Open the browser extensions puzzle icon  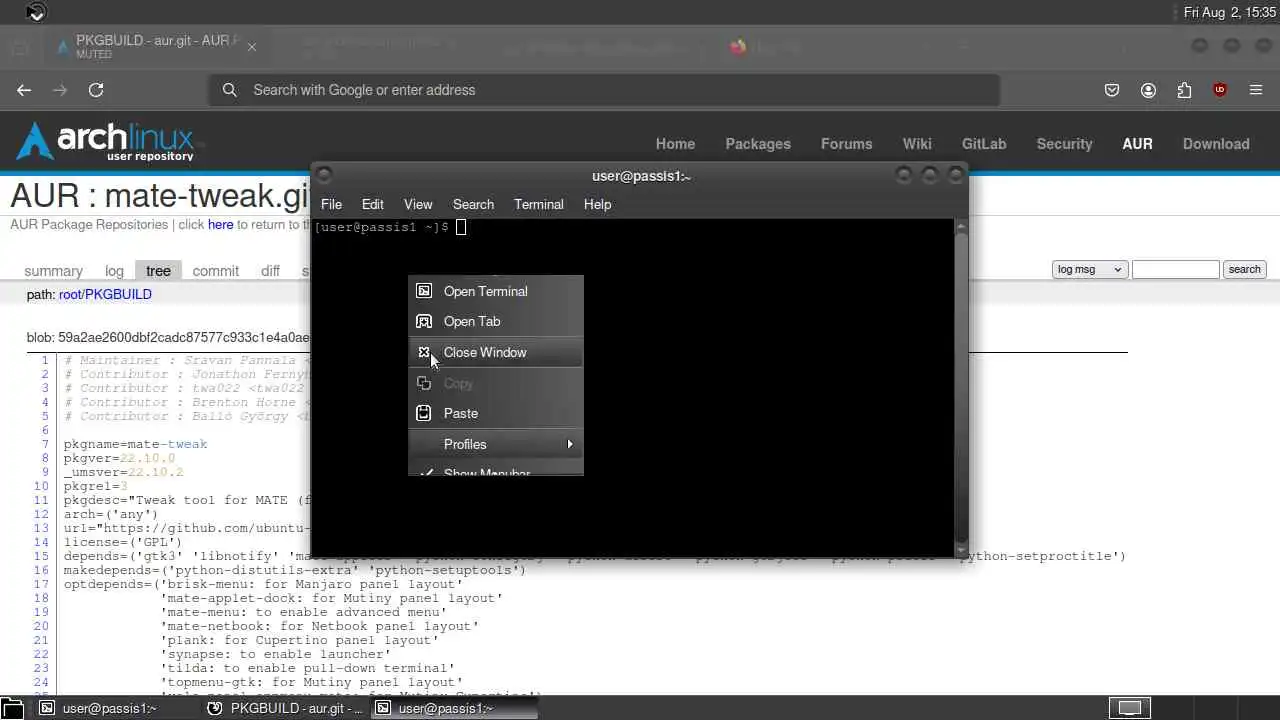click(x=1184, y=90)
